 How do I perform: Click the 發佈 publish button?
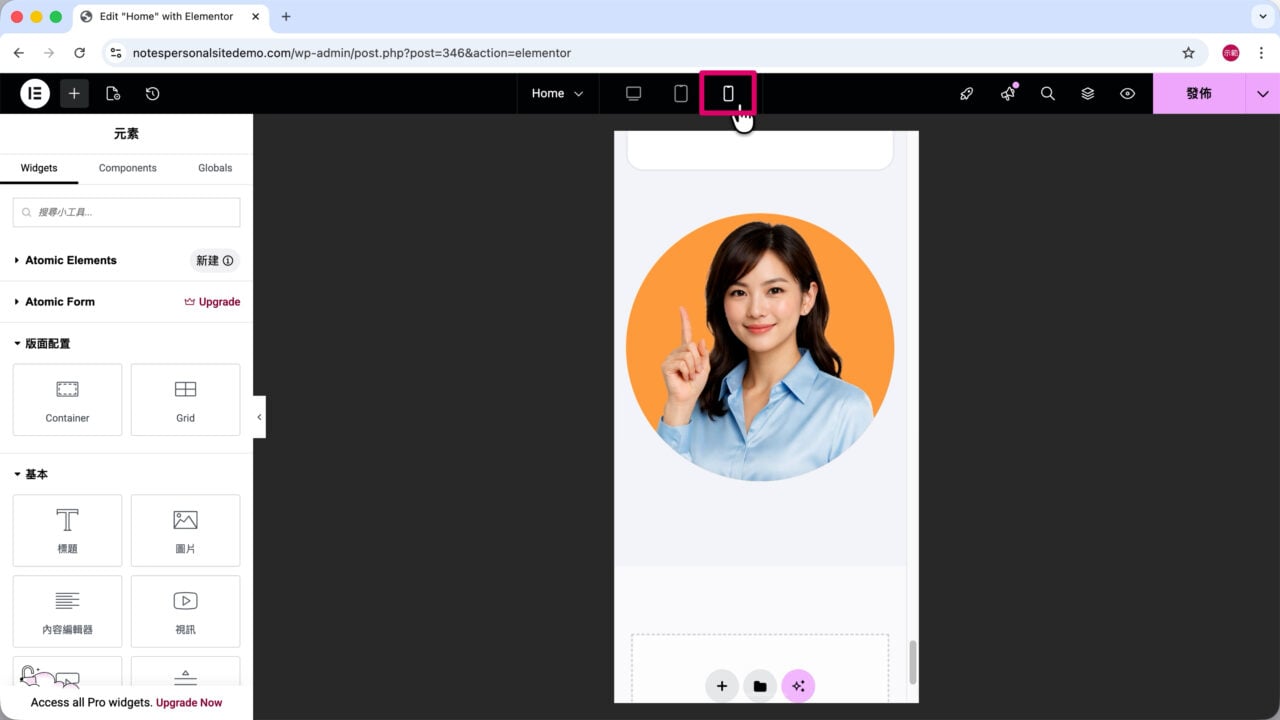coord(1199,93)
